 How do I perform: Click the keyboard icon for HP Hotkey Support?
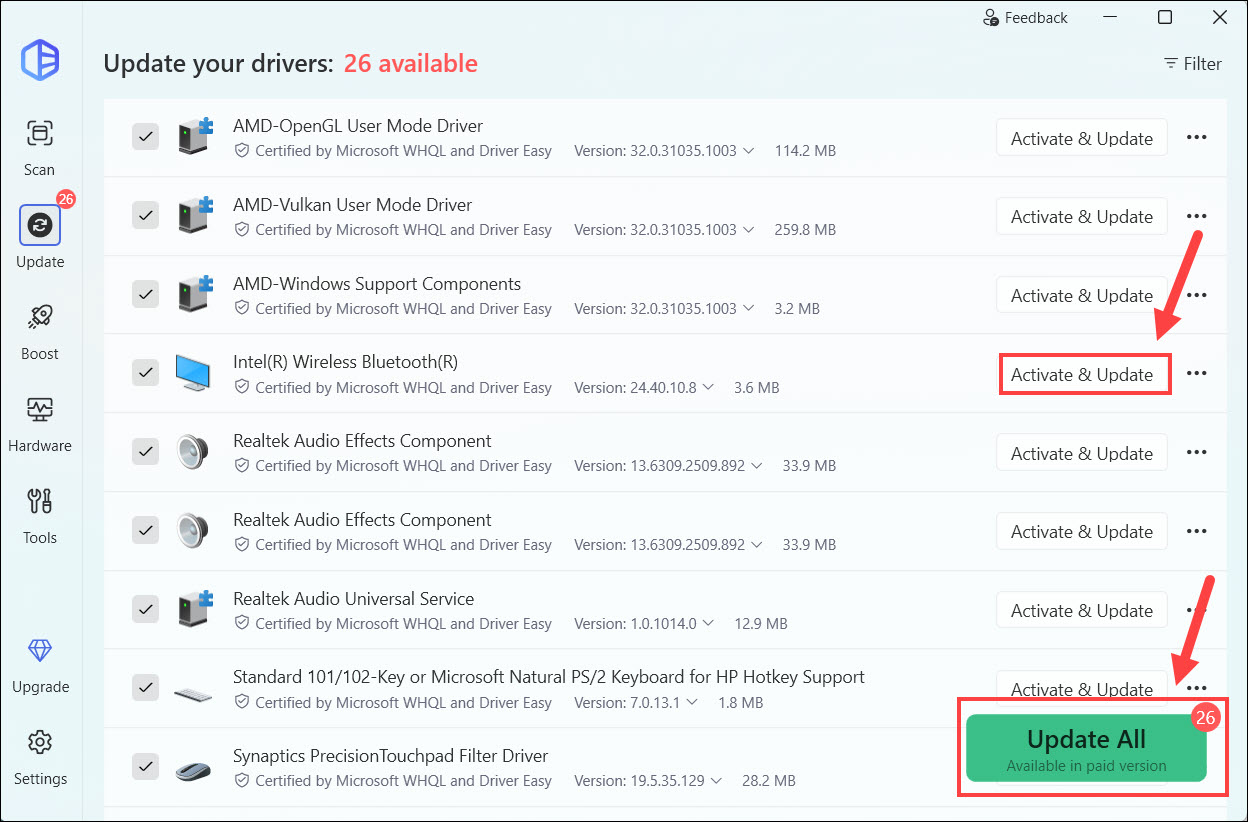[193, 692]
